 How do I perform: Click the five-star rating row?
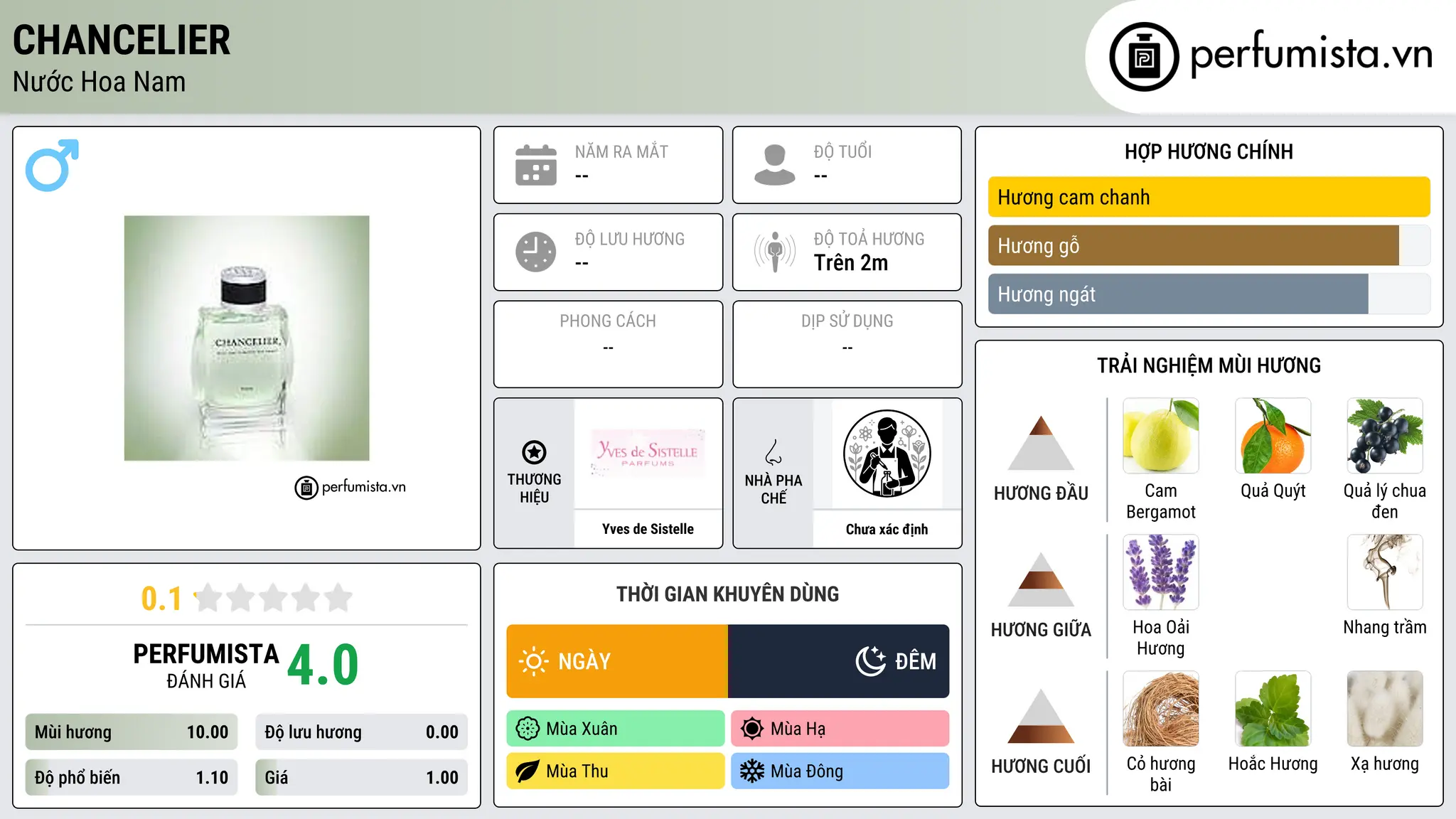[x=274, y=598]
